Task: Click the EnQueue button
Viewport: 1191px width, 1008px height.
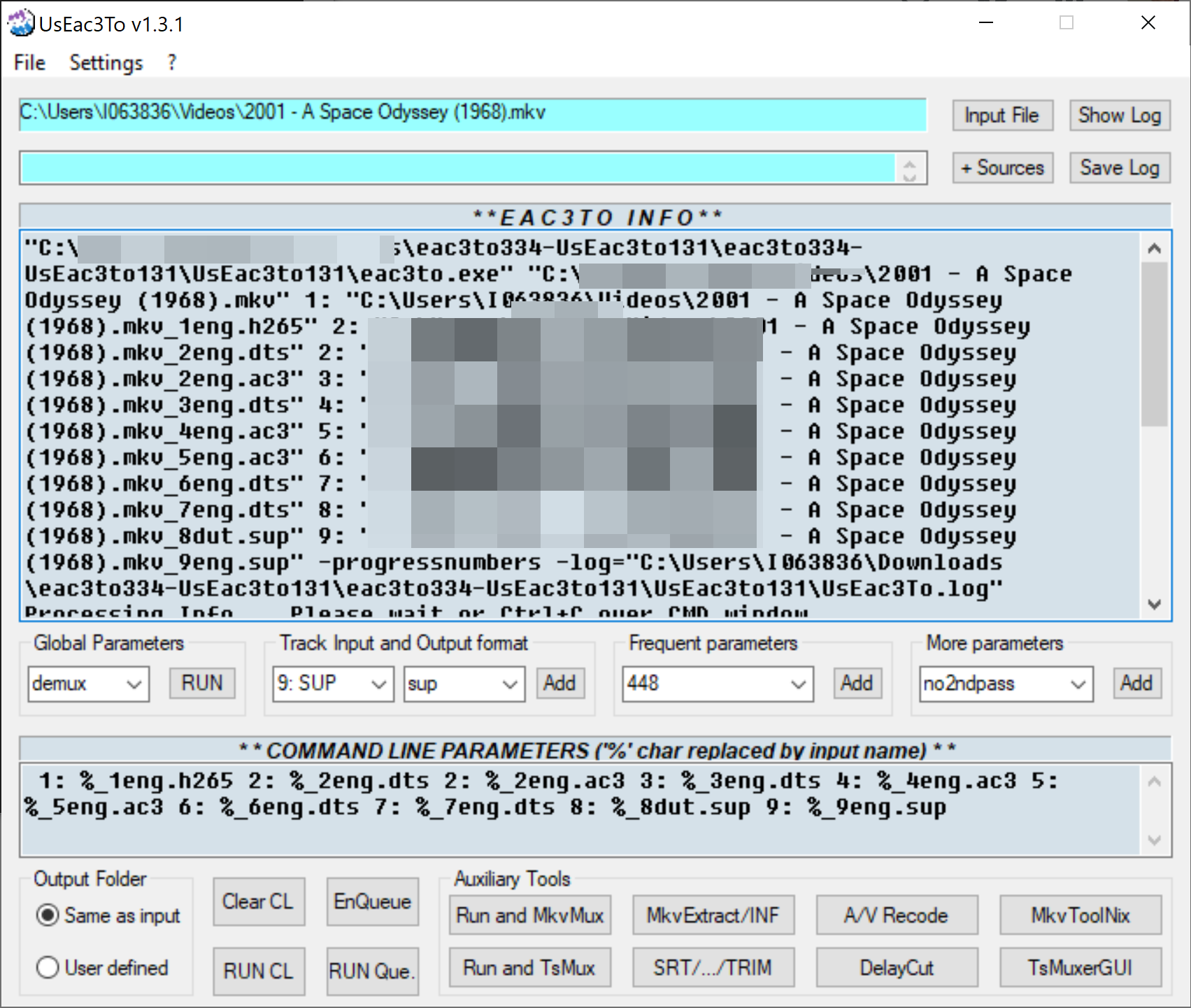Action: coord(373,902)
